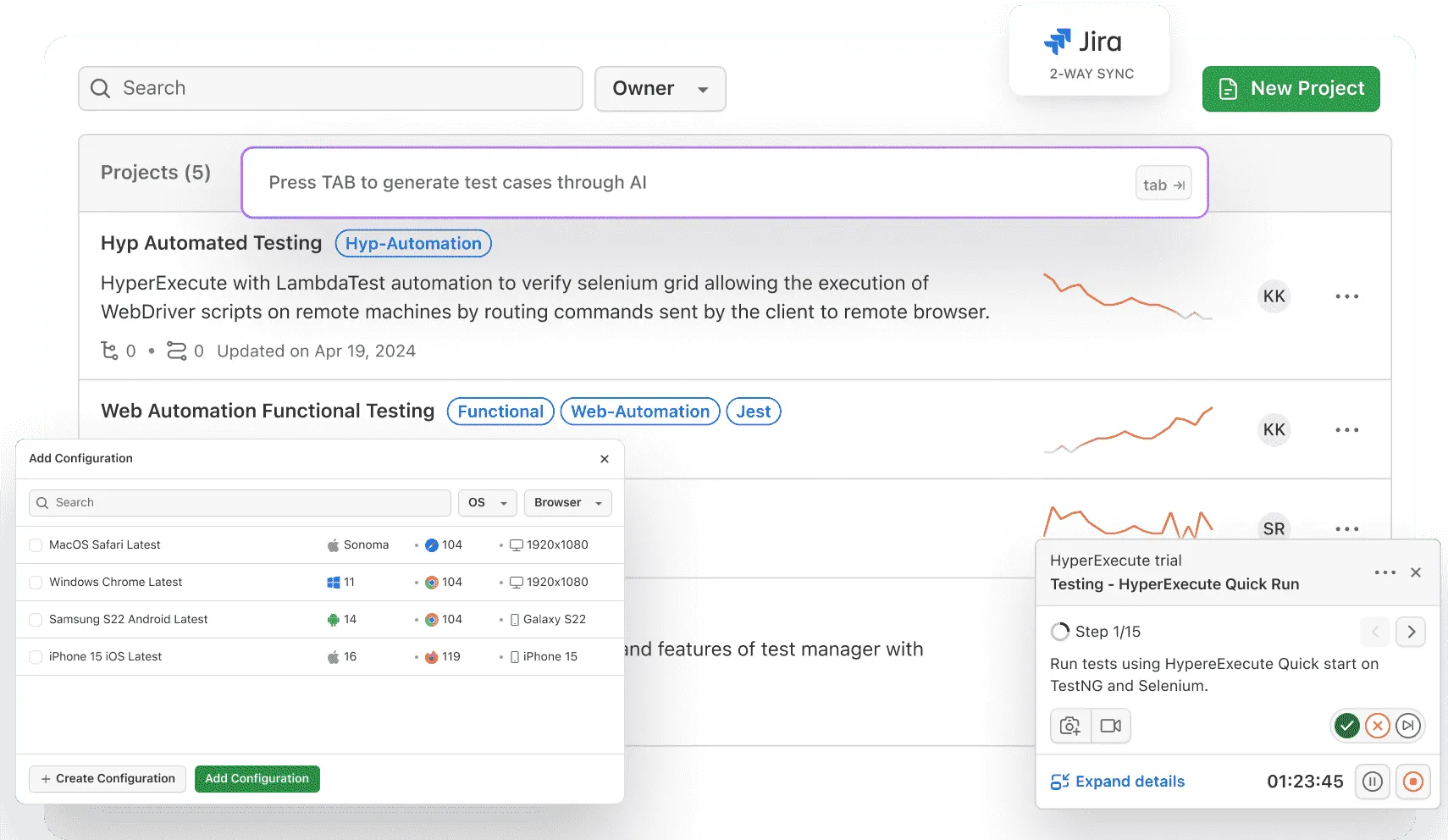Viewport: 1448px width, 840px height.
Task: Click the Hyp-Automation tag
Action: coord(413,244)
